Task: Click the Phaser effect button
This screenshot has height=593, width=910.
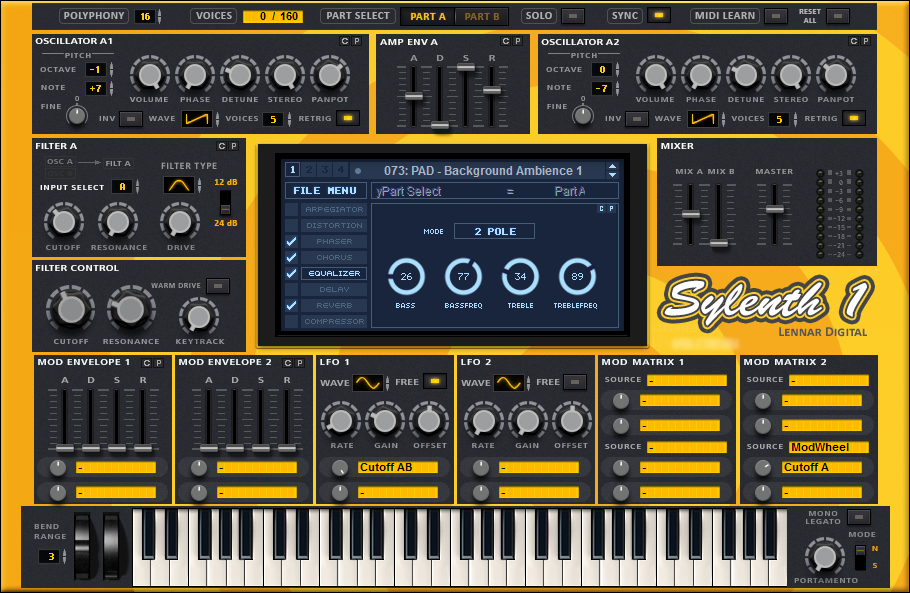Action: (x=334, y=241)
